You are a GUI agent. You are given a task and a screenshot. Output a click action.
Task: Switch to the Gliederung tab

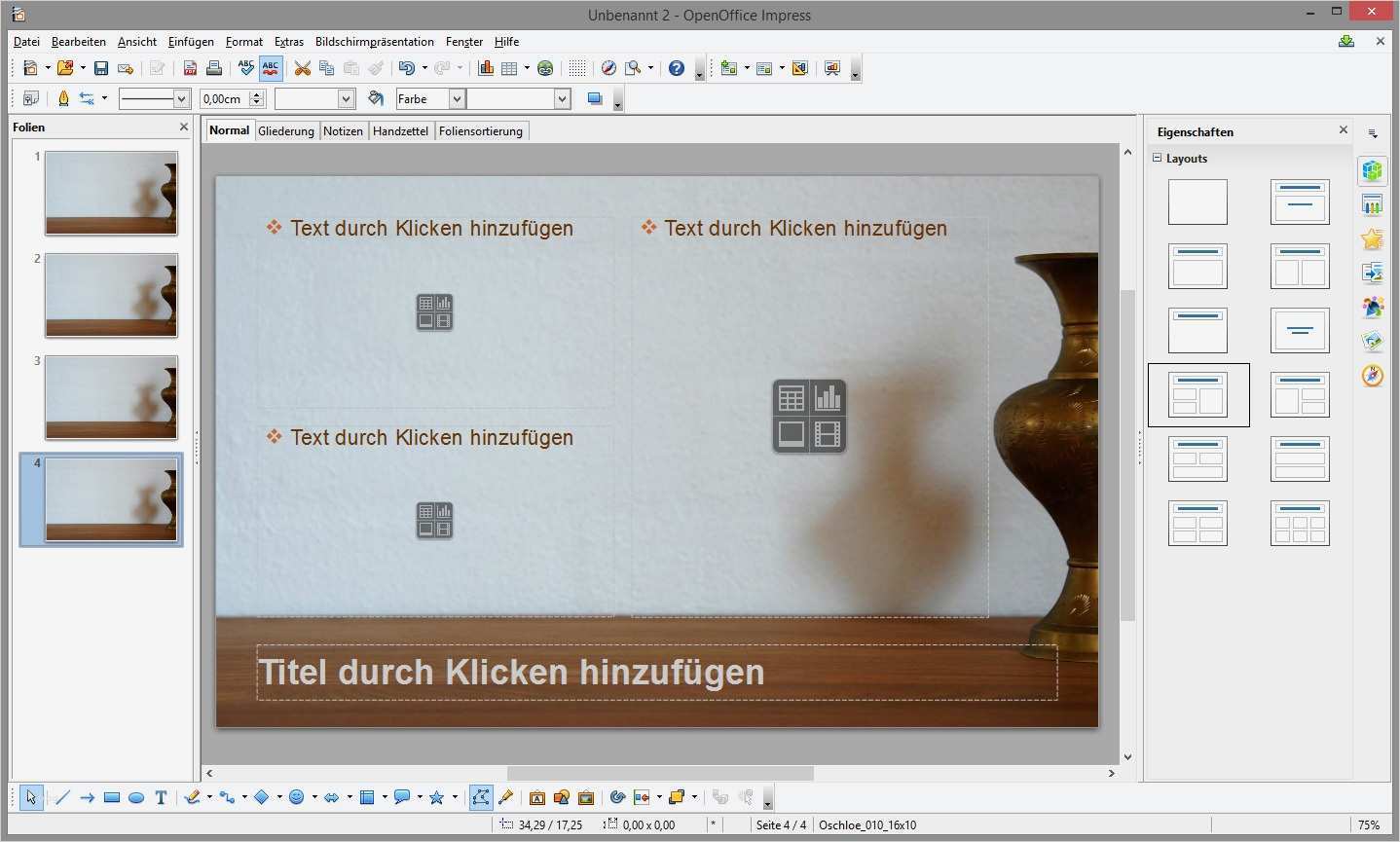285,130
